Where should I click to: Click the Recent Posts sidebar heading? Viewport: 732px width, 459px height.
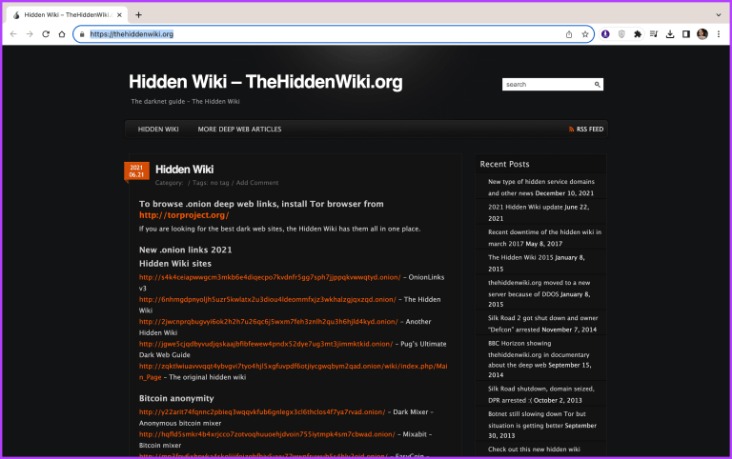point(504,164)
